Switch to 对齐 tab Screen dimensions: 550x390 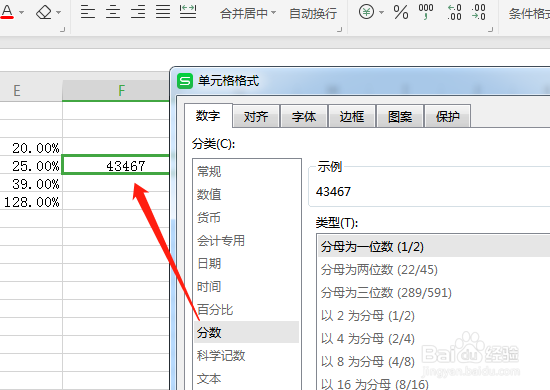tap(256, 116)
